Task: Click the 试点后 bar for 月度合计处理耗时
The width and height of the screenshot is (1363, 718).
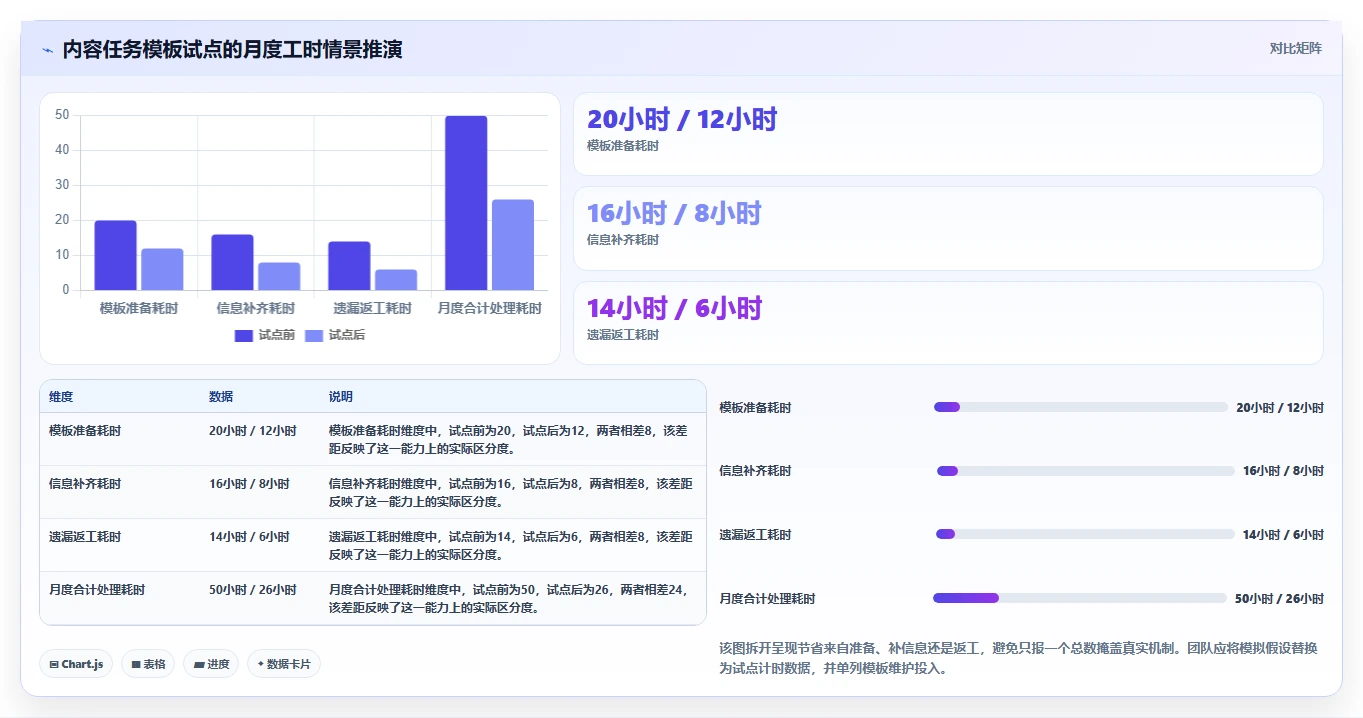Action: coord(513,245)
